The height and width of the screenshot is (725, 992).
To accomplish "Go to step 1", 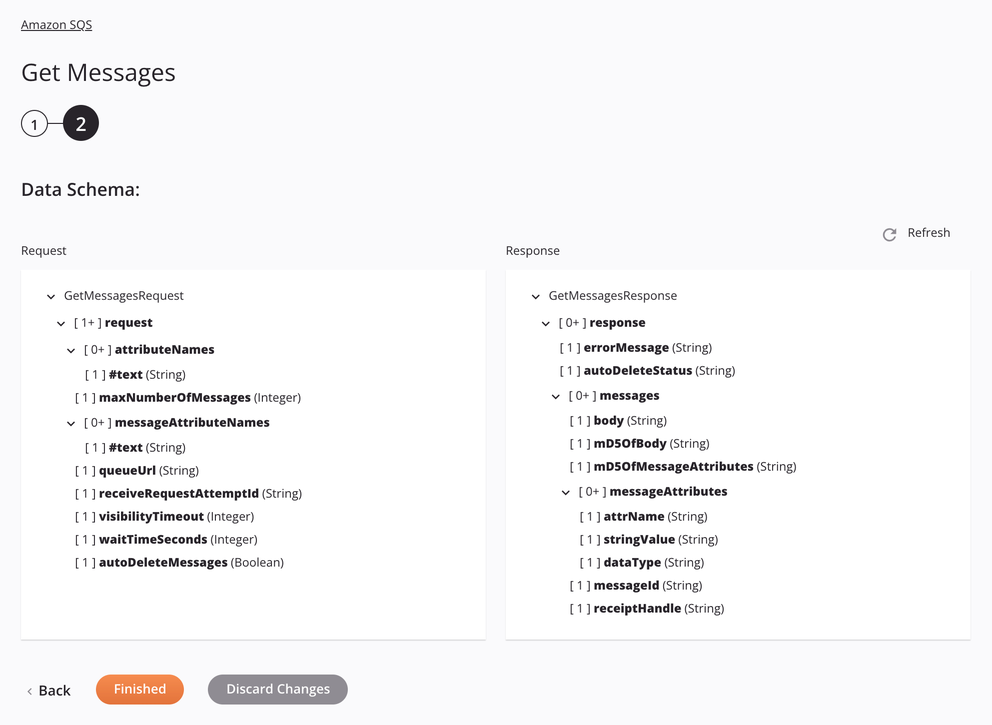I will click(x=34, y=124).
